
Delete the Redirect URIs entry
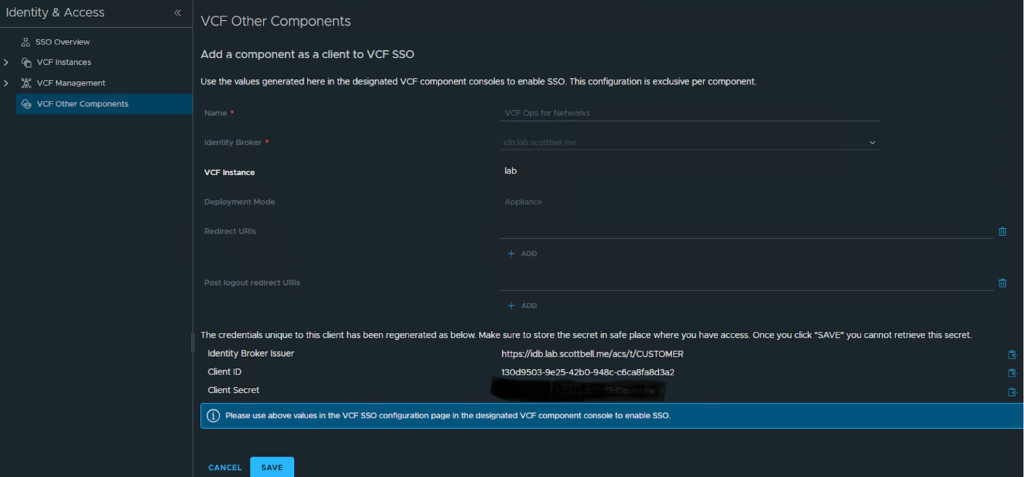[1002, 231]
